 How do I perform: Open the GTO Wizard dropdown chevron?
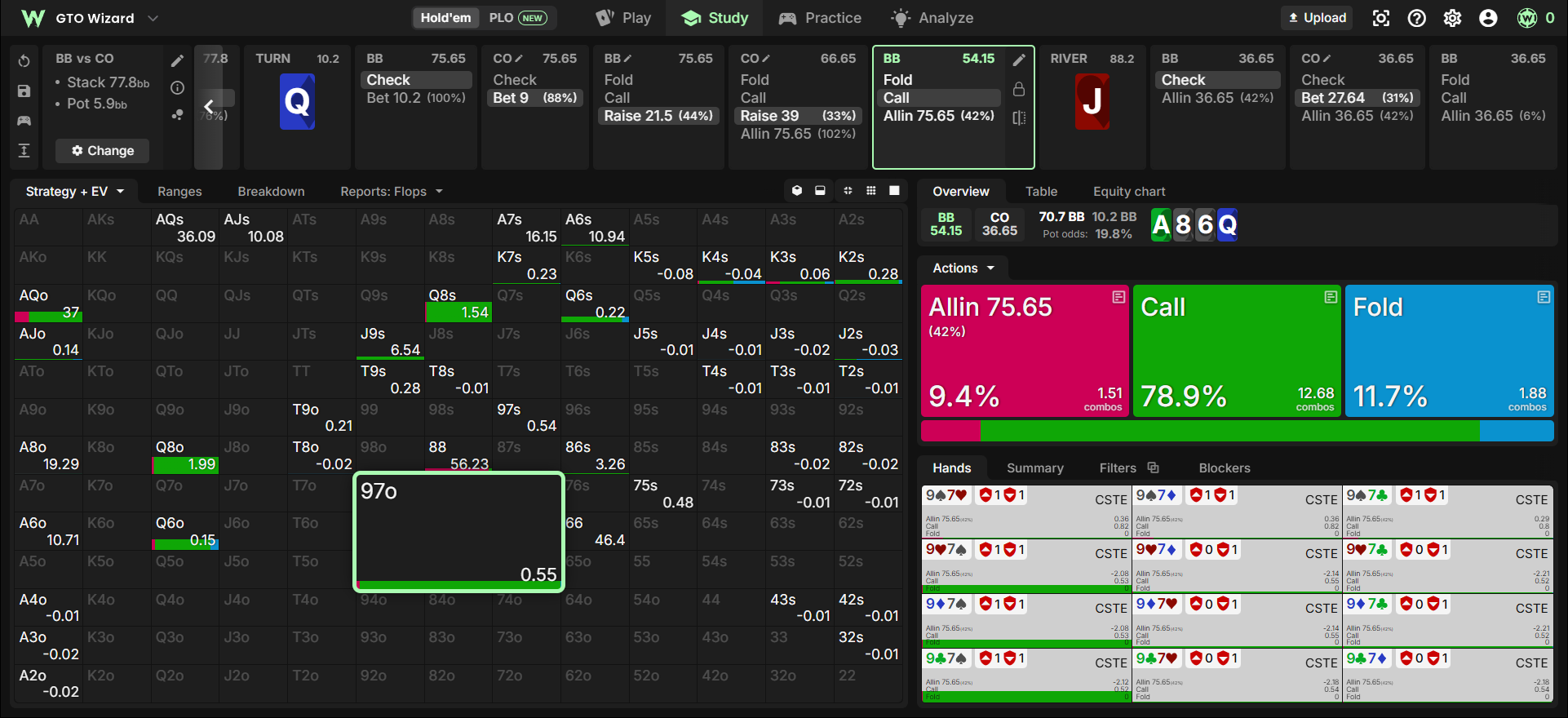(153, 18)
